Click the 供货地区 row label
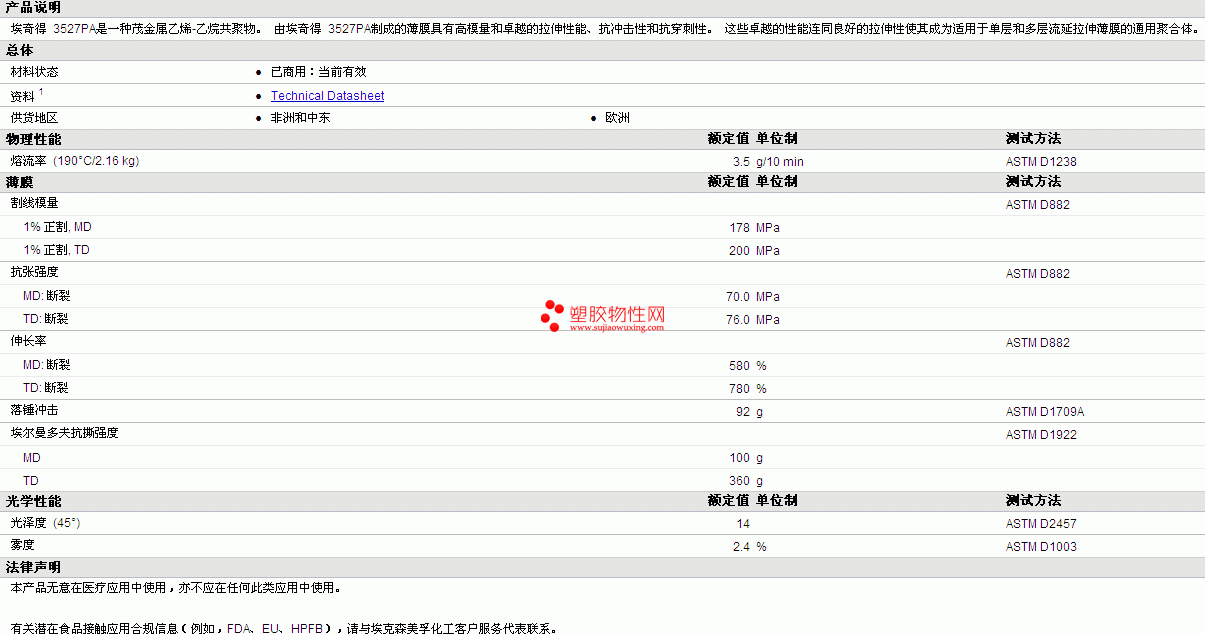This screenshot has width=1205, height=634. [x=35, y=118]
